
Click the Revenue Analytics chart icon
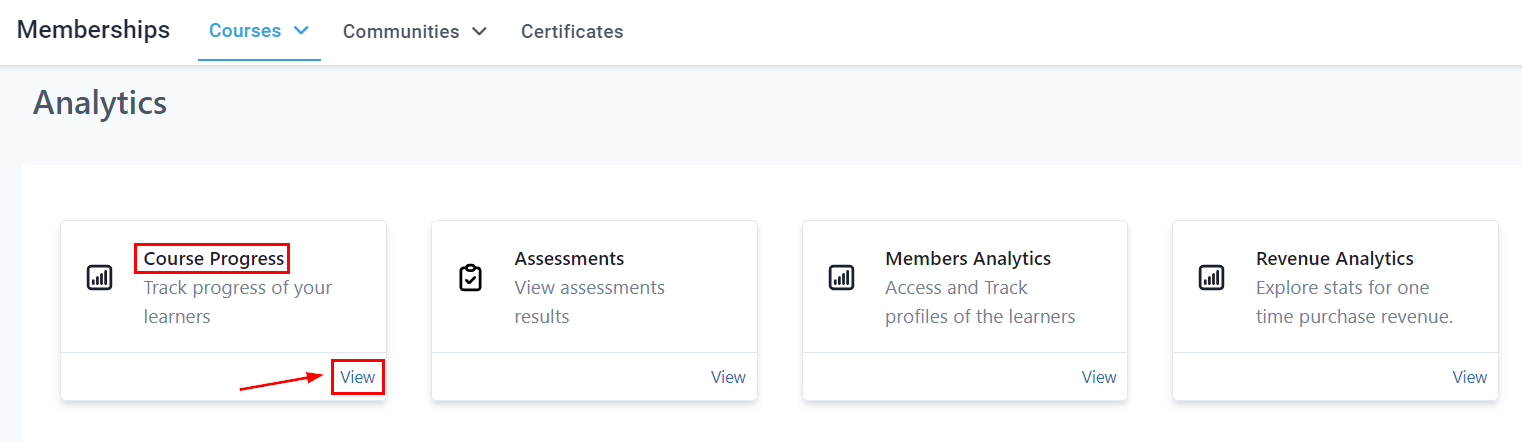coord(1211,278)
